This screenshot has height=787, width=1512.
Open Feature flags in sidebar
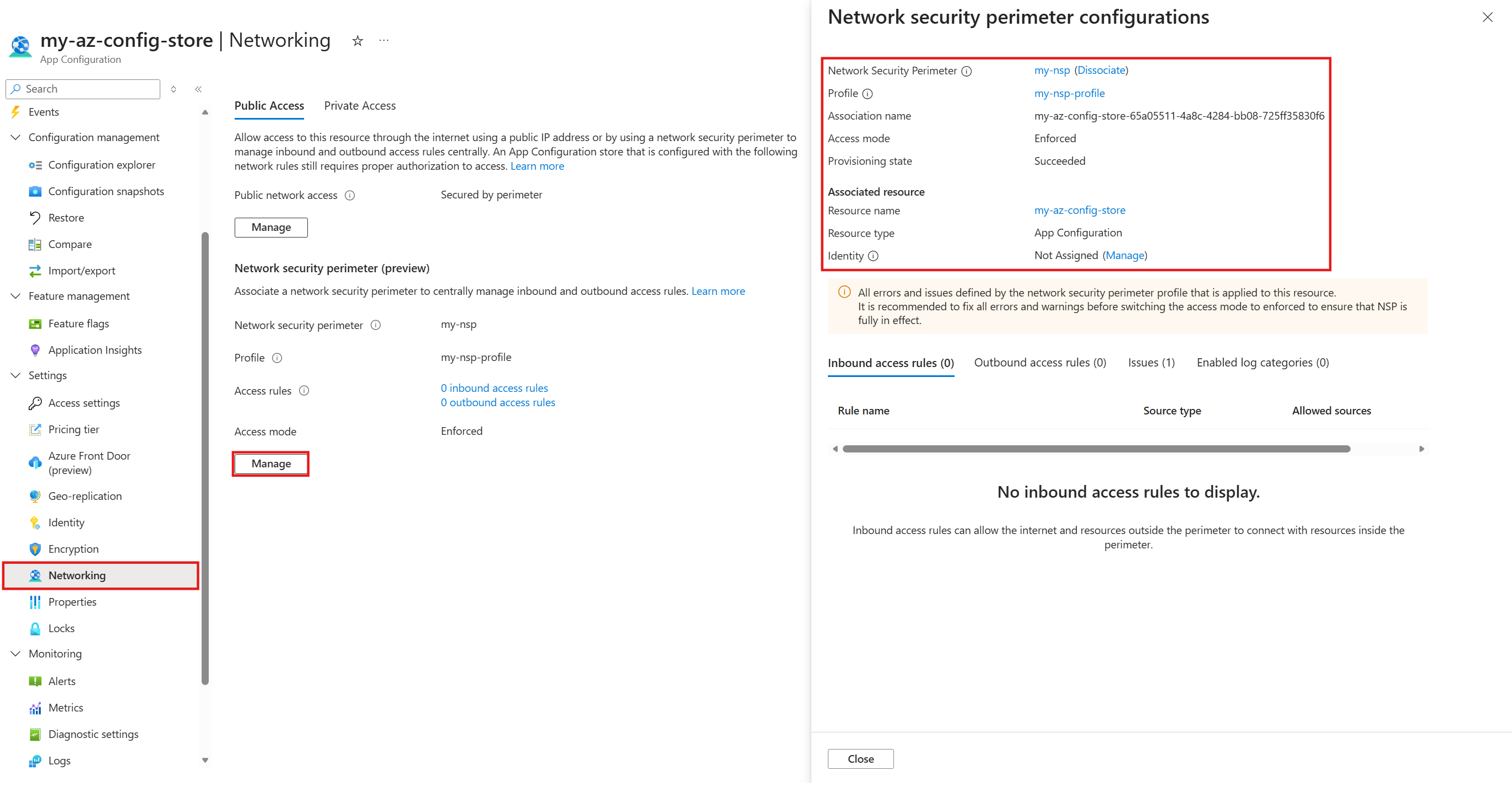(x=79, y=324)
